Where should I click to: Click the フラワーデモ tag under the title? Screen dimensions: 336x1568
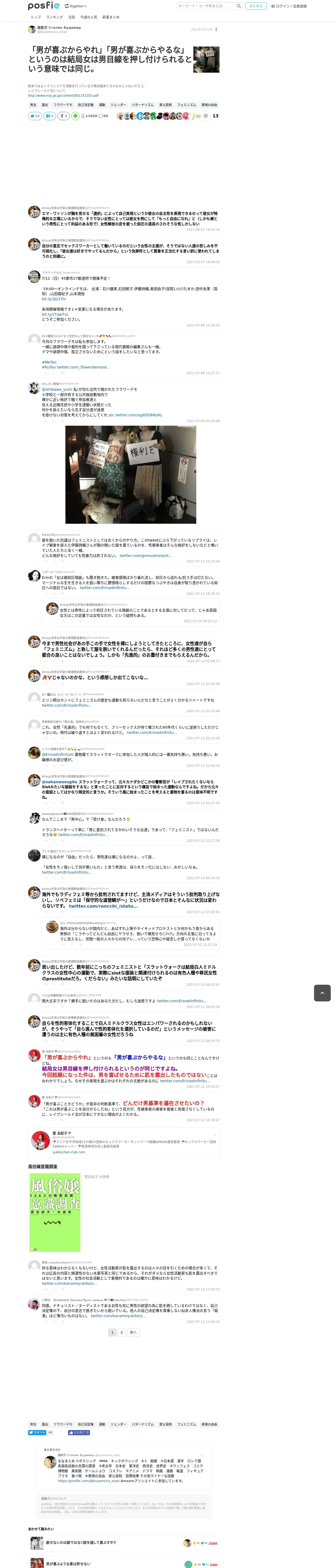point(63,105)
